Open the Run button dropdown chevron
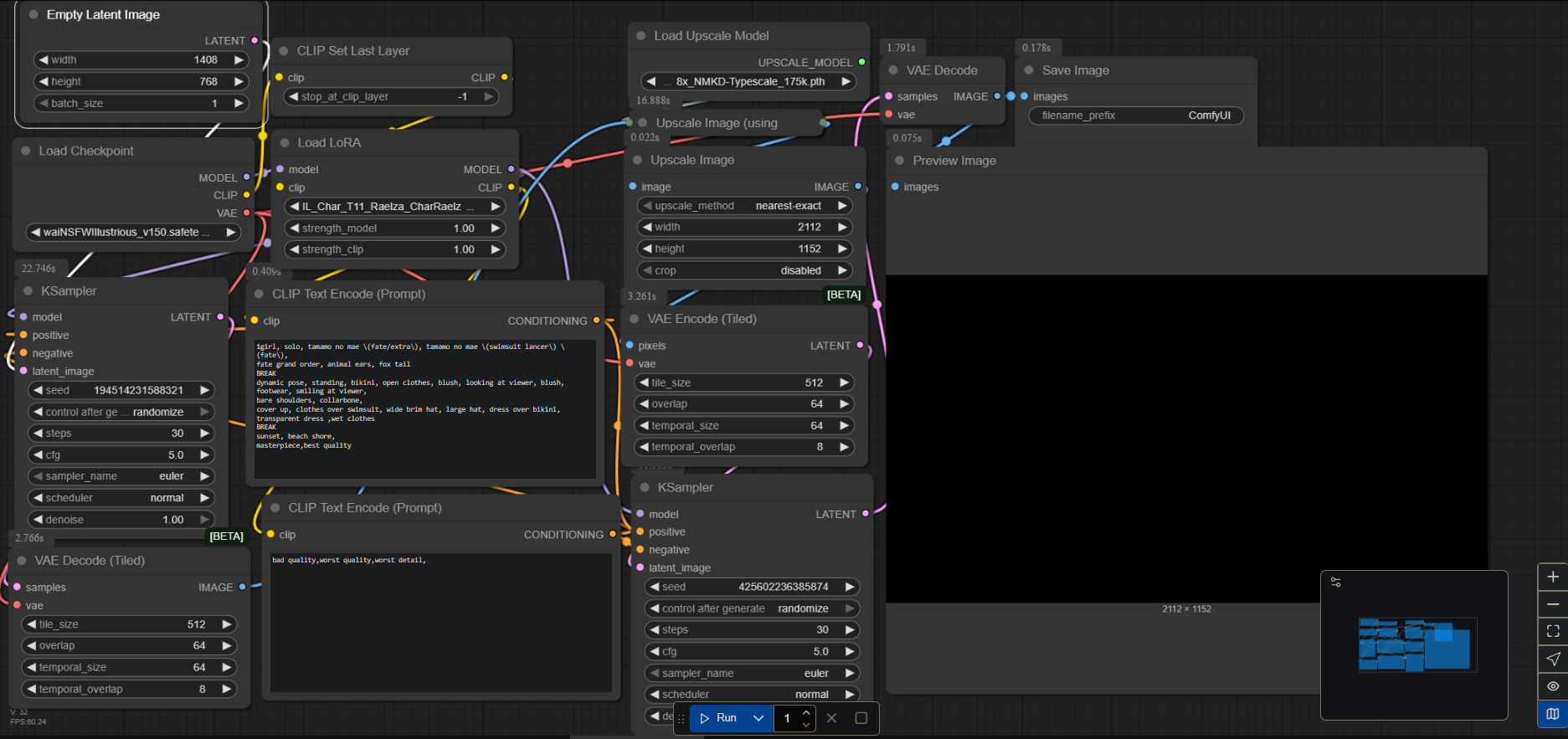The width and height of the screenshot is (1568, 739). click(x=758, y=718)
